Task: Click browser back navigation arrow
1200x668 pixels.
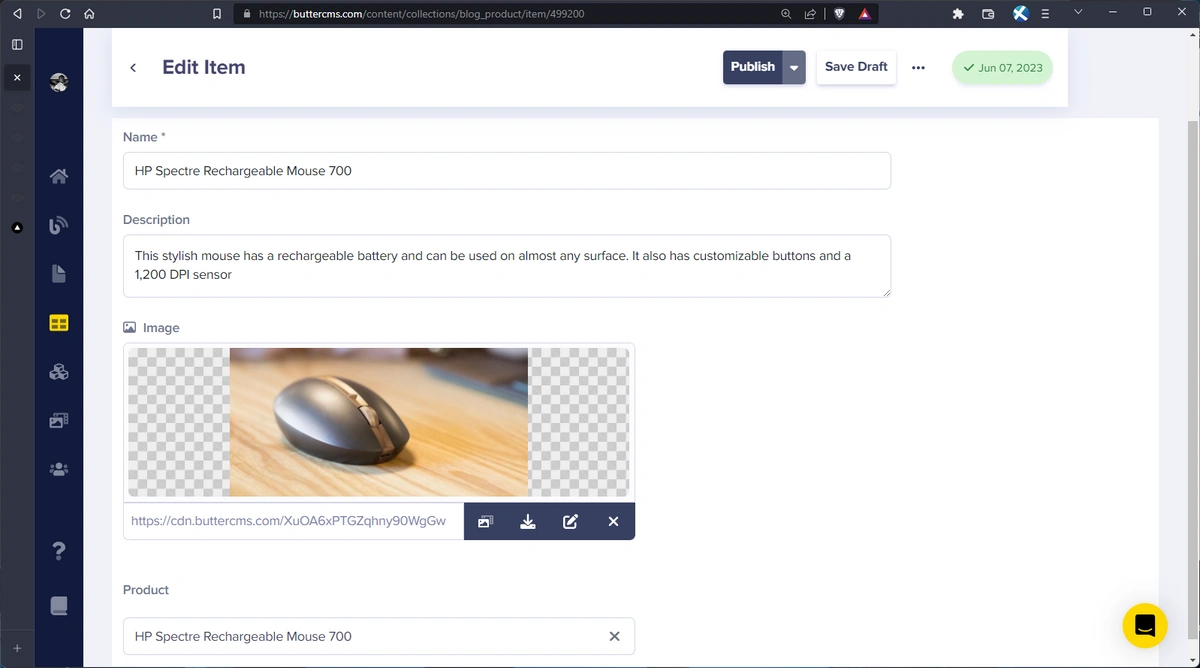Action: coord(17,14)
